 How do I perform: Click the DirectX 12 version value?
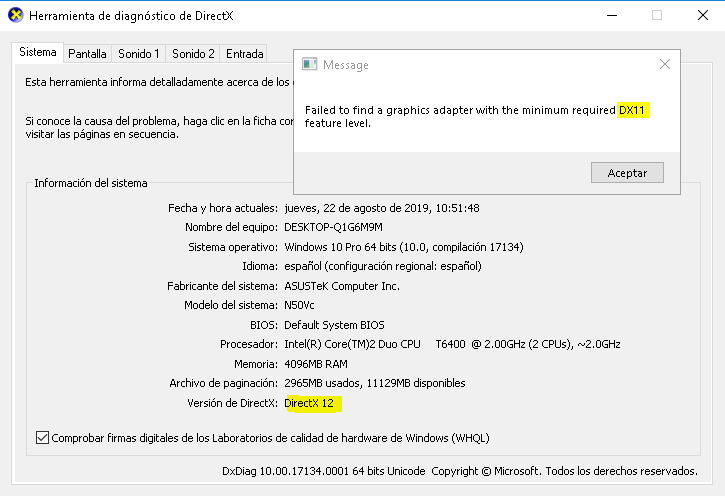(309, 403)
